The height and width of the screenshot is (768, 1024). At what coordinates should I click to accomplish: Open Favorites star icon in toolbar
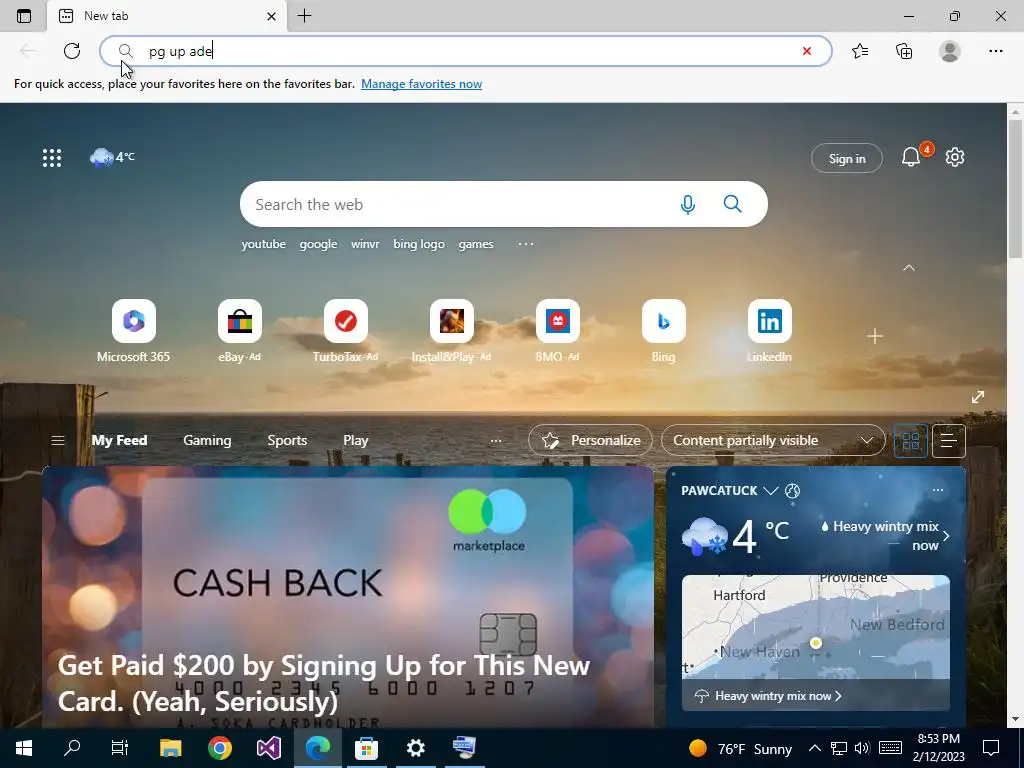pyautogui.click(x=860, y=51)
